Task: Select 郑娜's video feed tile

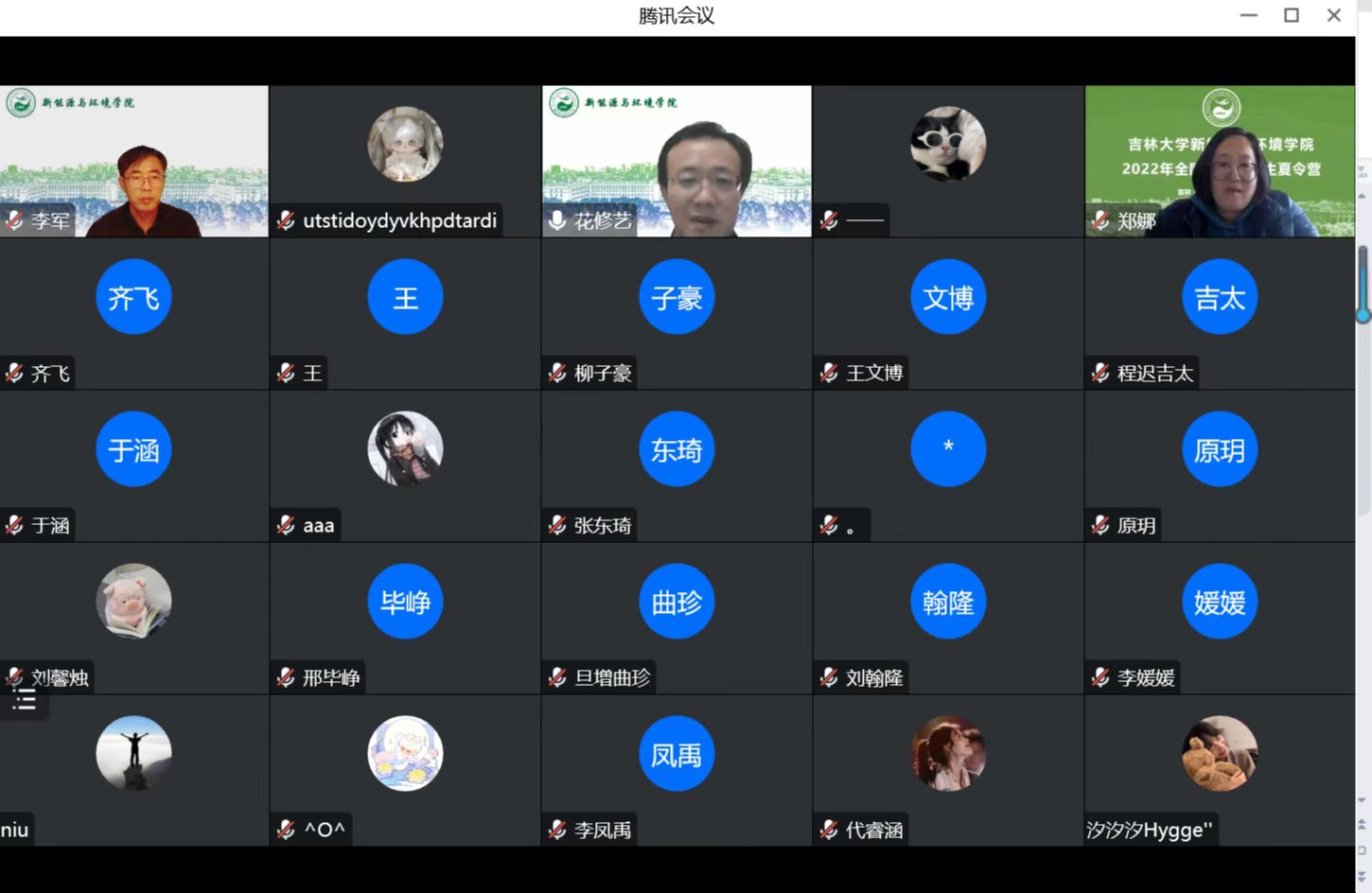Action: click(x=1220, y=161)
